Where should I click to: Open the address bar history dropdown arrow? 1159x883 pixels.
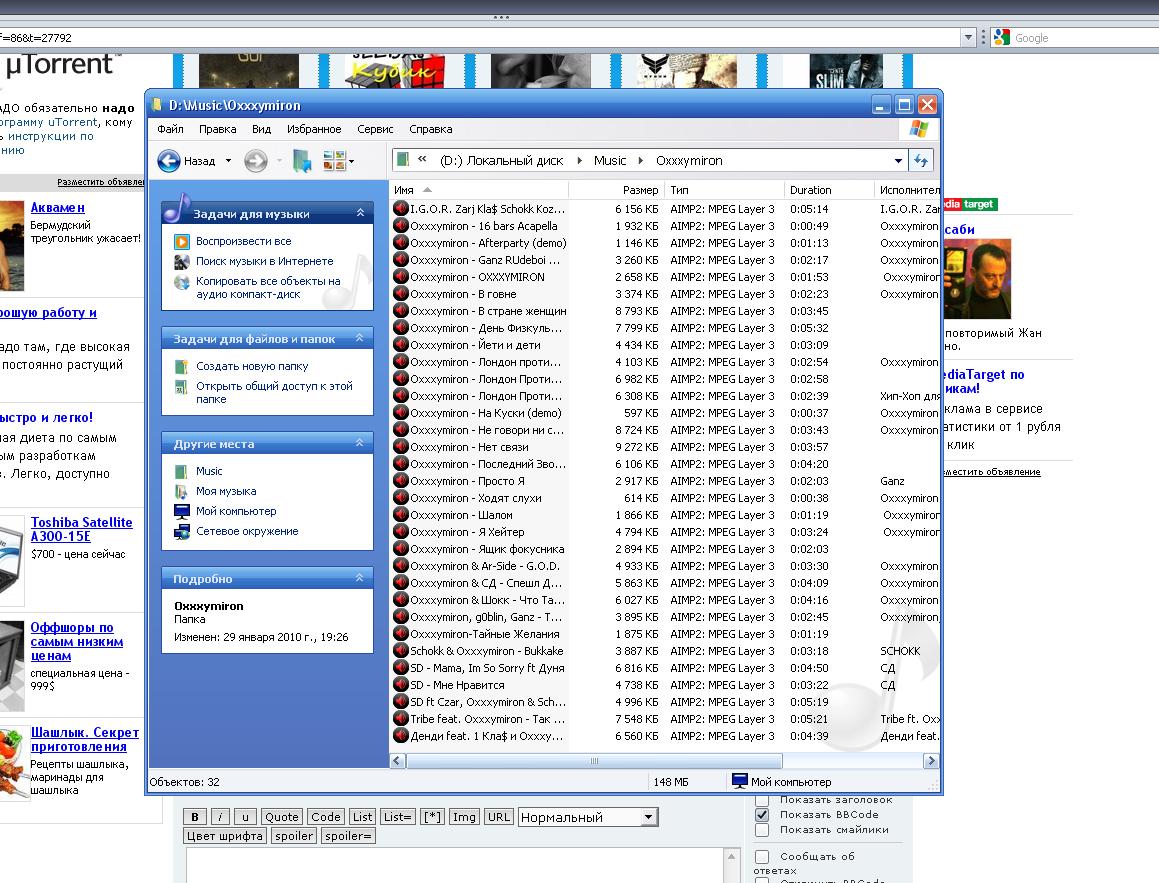[897, 161]
